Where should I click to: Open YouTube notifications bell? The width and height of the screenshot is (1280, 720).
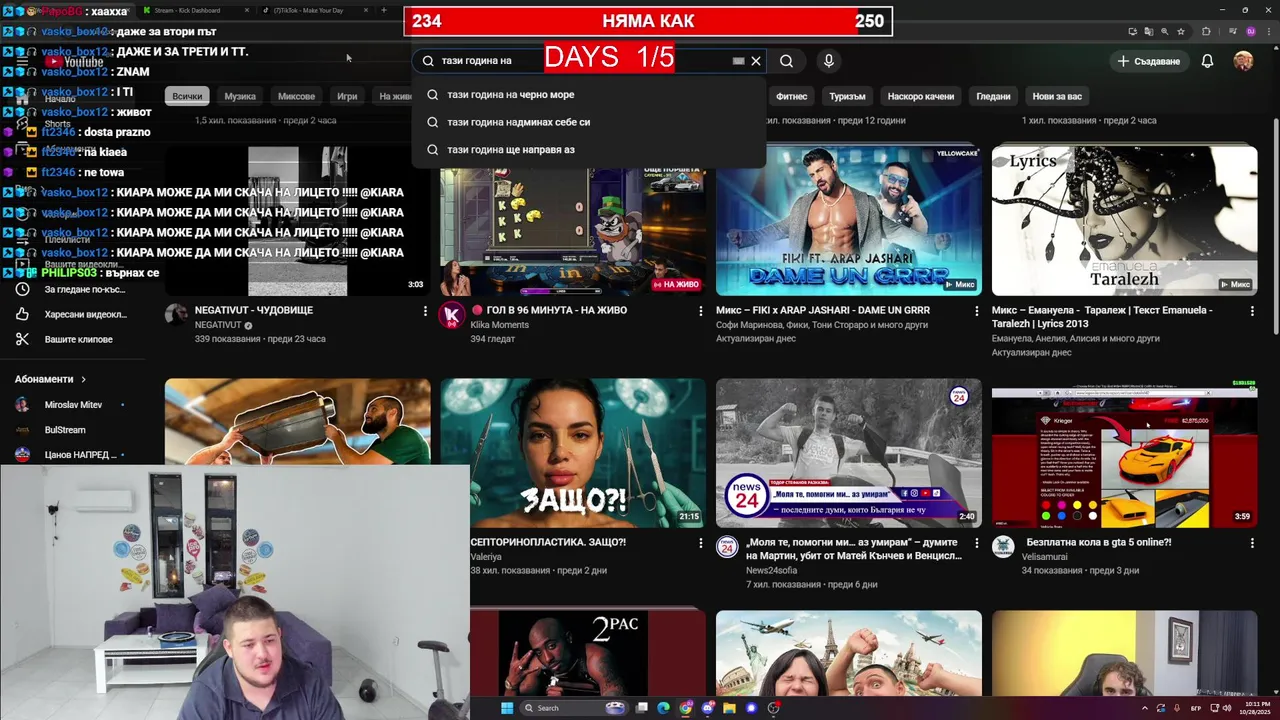coord(1207,61)
